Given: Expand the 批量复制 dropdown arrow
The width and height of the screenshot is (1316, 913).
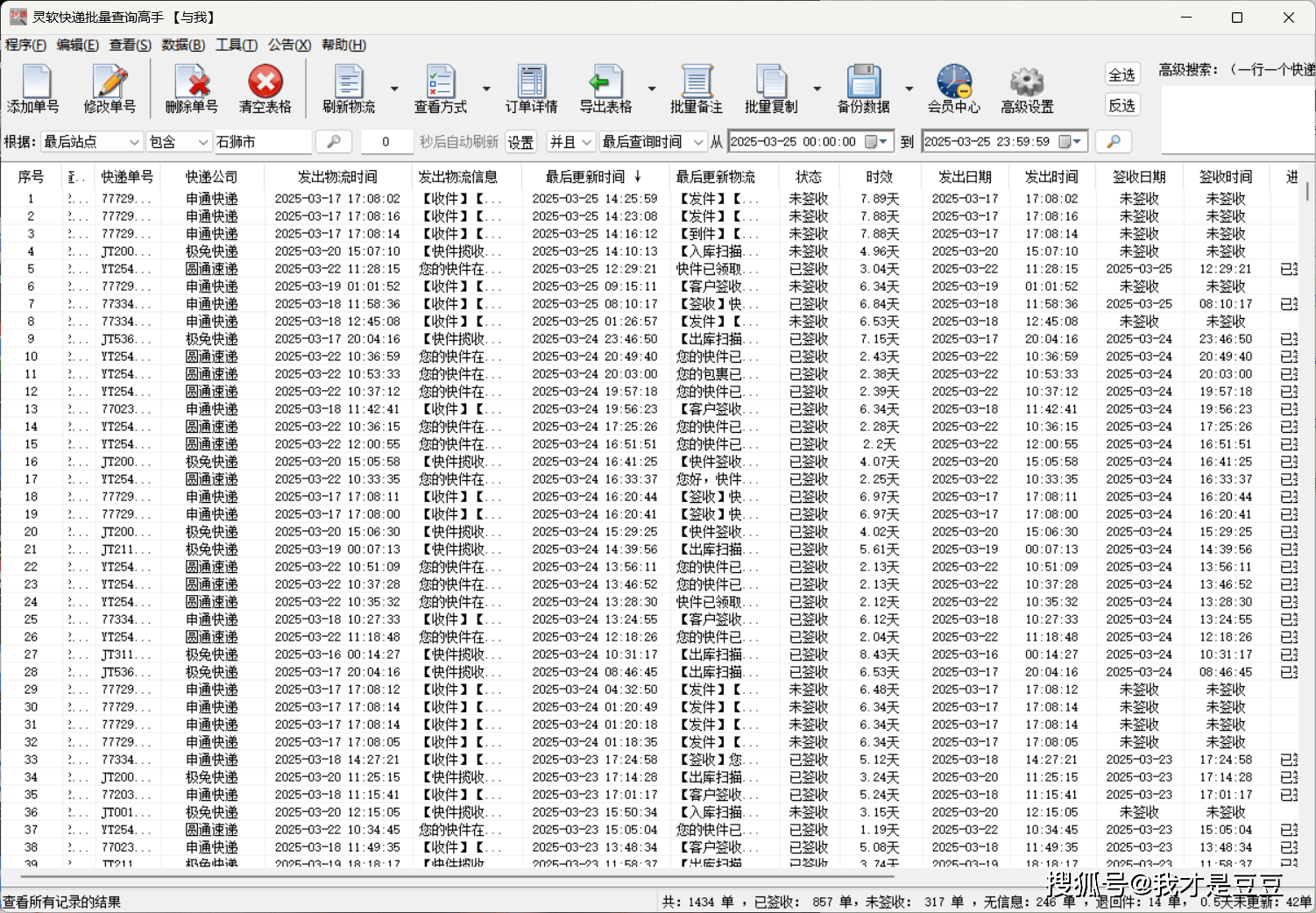Looking at the screenshot, I should (x=817, y=88).
